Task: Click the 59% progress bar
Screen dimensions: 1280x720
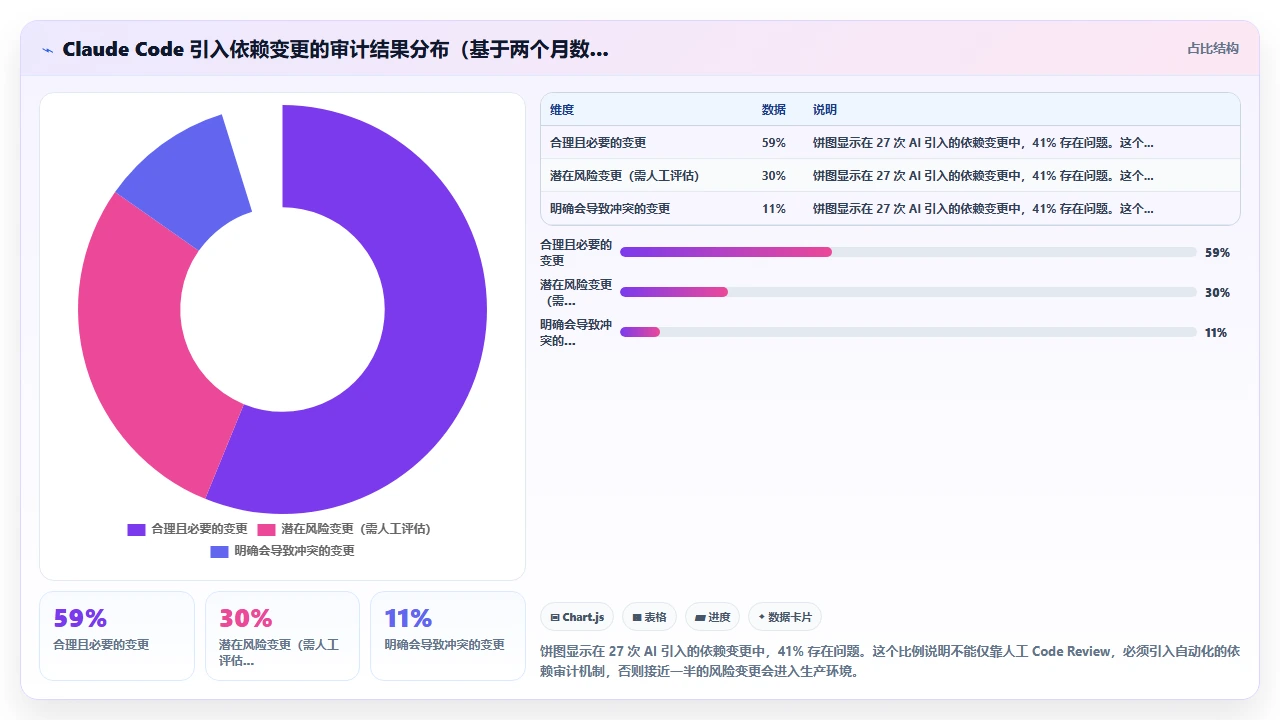Action: (908, 252)
